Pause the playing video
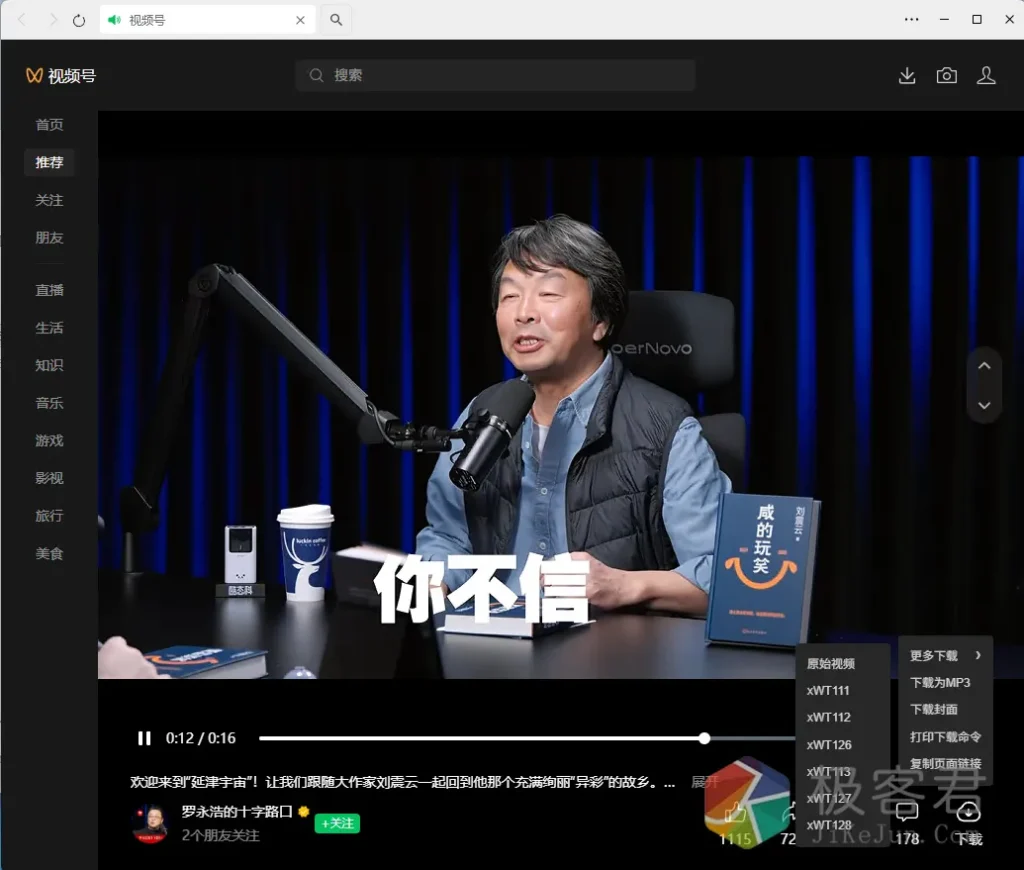The height and width of the screenshot is (870, 1024). pos(144,738)
